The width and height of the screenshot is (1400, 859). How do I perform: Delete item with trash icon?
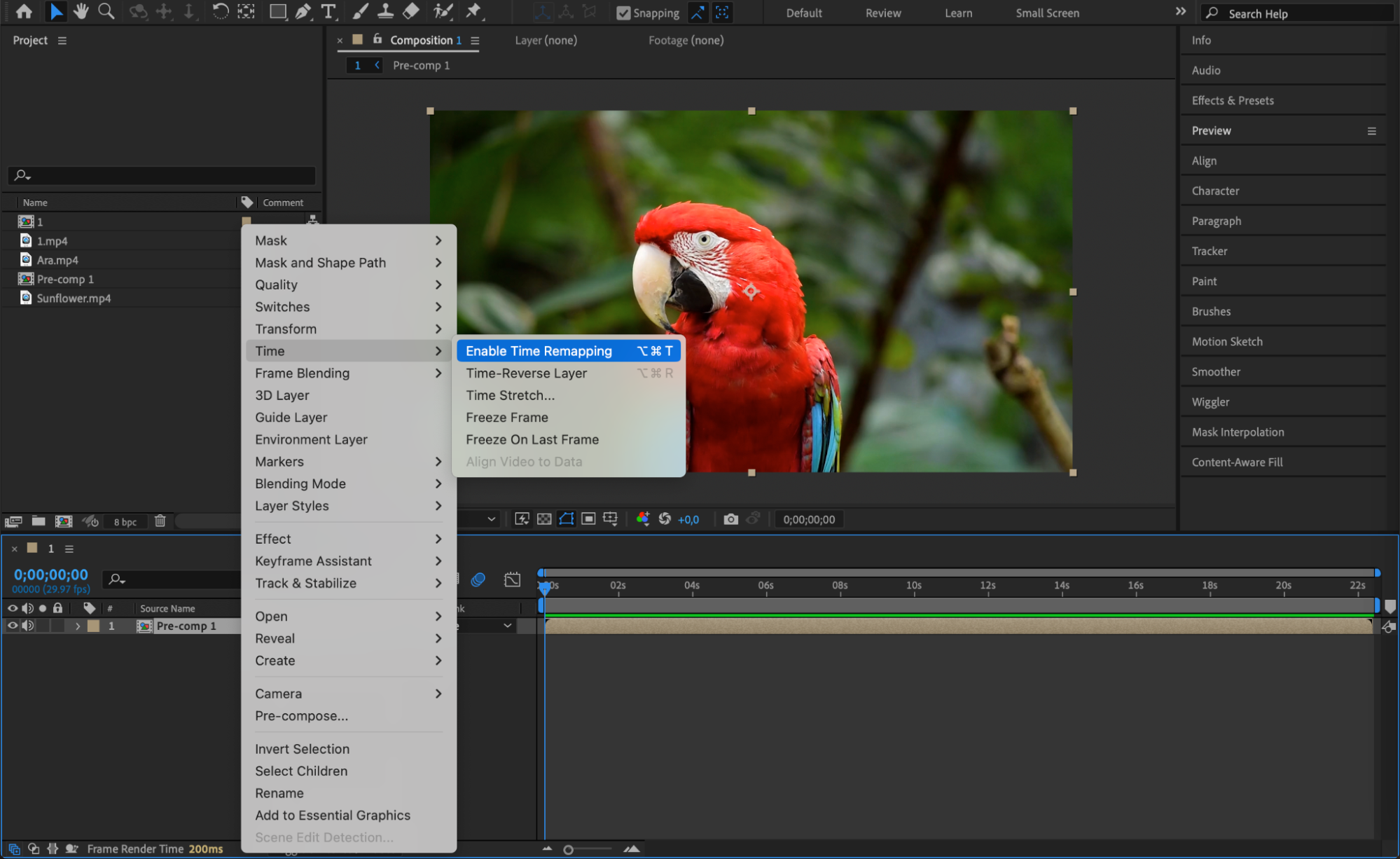pyautogui.click(x=160, y=521)
